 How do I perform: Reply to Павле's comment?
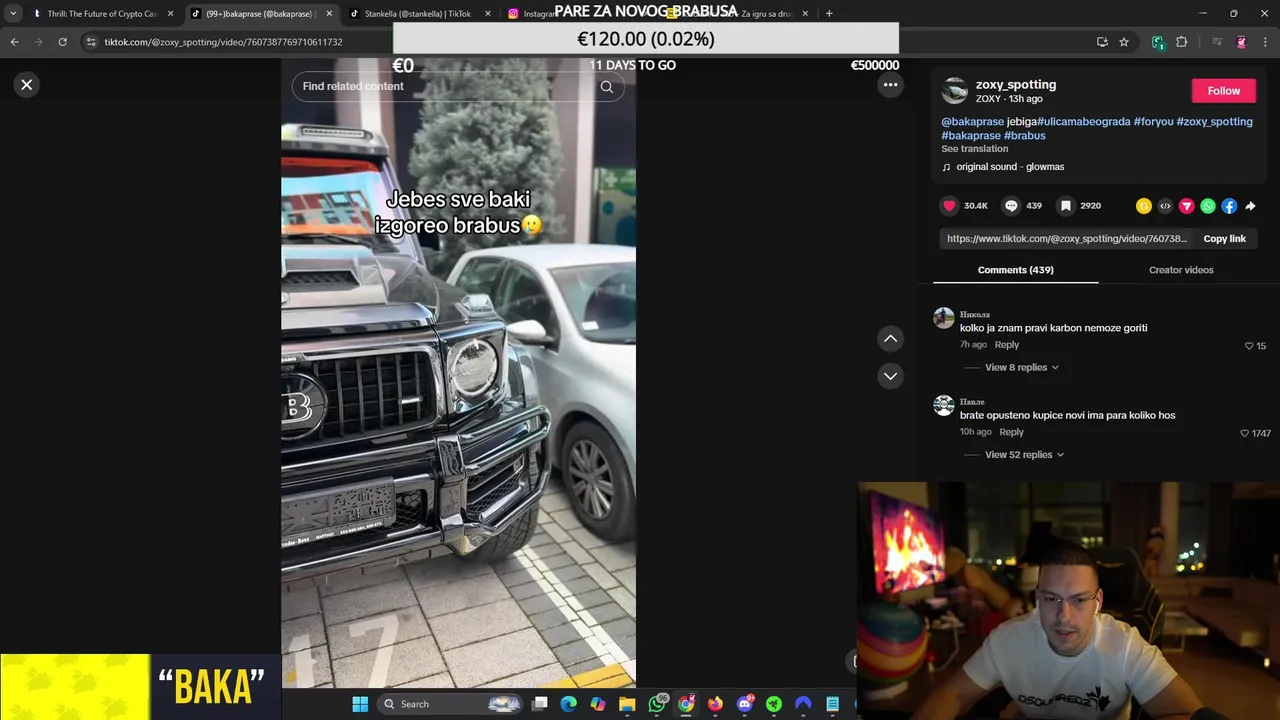point(1011,432)
